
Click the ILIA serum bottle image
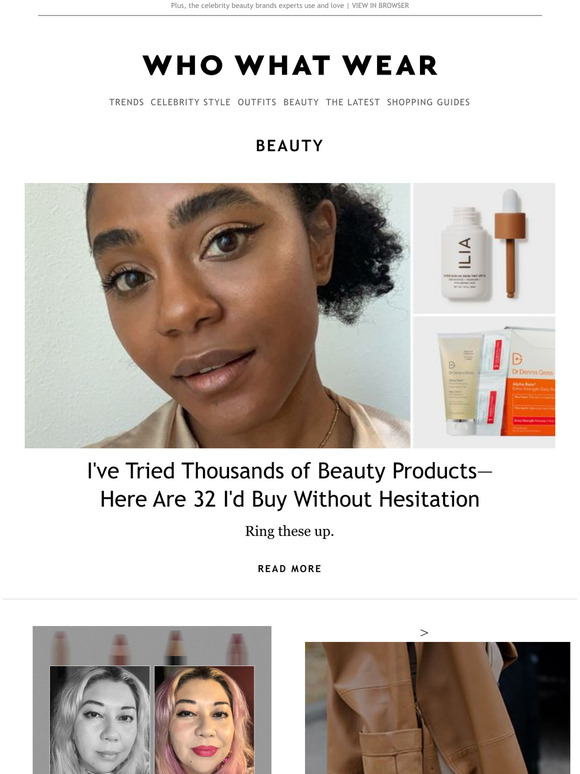(484, 248)
